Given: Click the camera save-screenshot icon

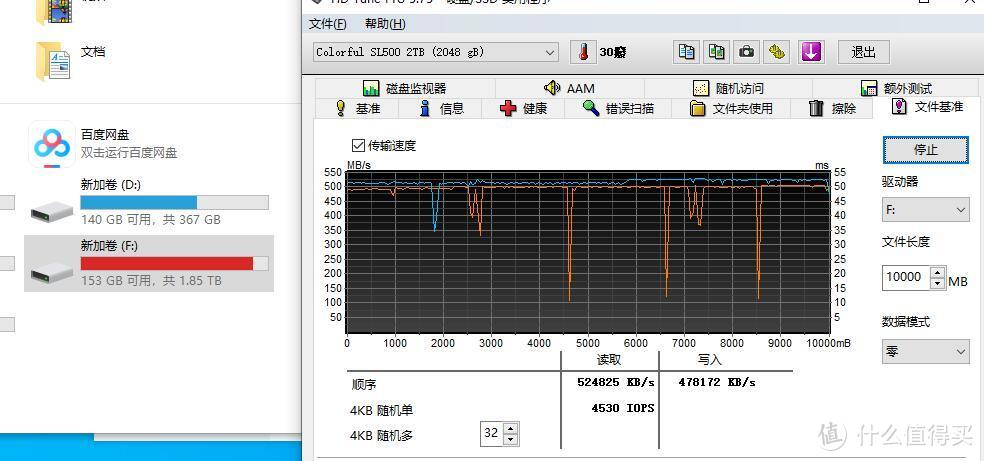Looking at the screenshot, I should [x=746, y=53].
